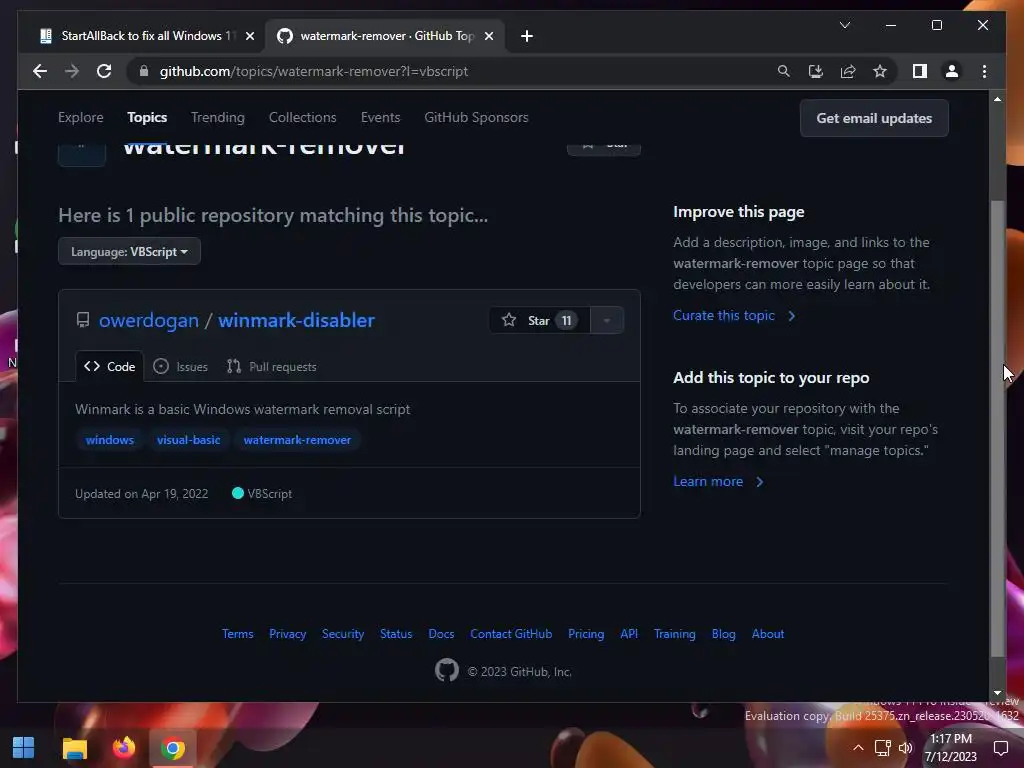Image resolution: width=1024 pixels, height=768 pixels.
Task: Open the Chrome profile icon
Action: click(x=952, y=71)
